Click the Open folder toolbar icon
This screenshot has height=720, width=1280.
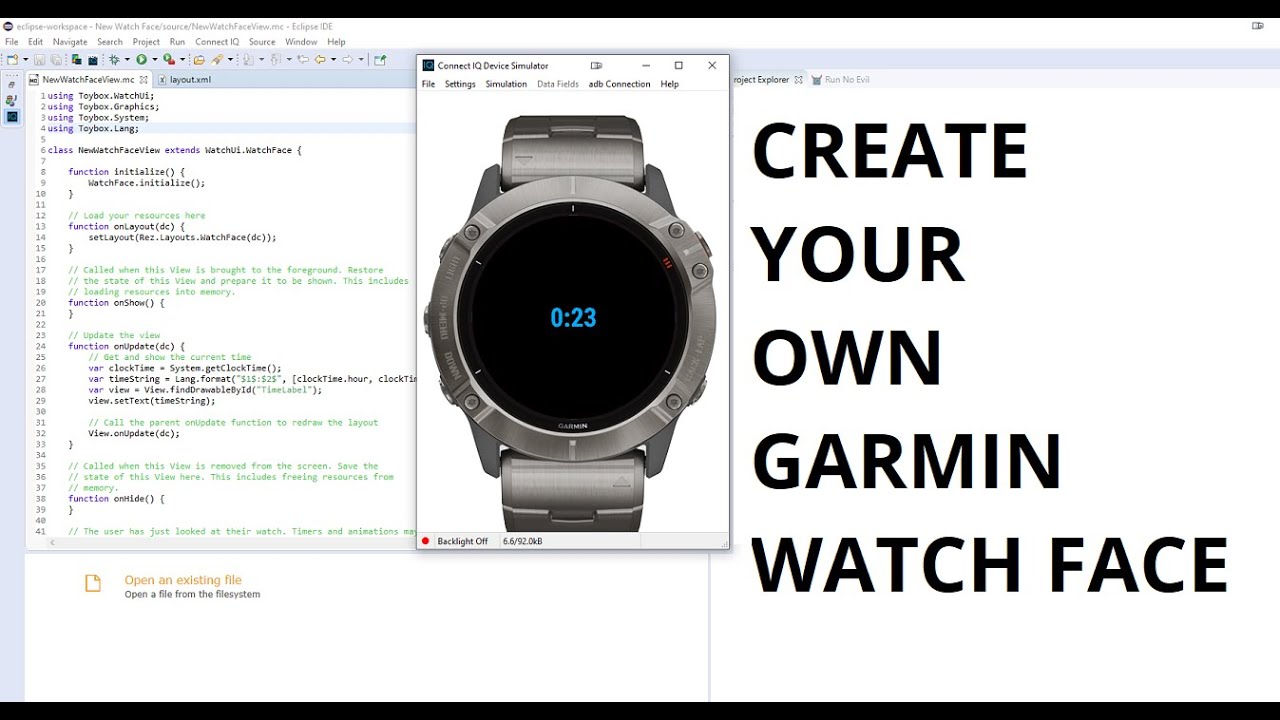coord(199,59)
